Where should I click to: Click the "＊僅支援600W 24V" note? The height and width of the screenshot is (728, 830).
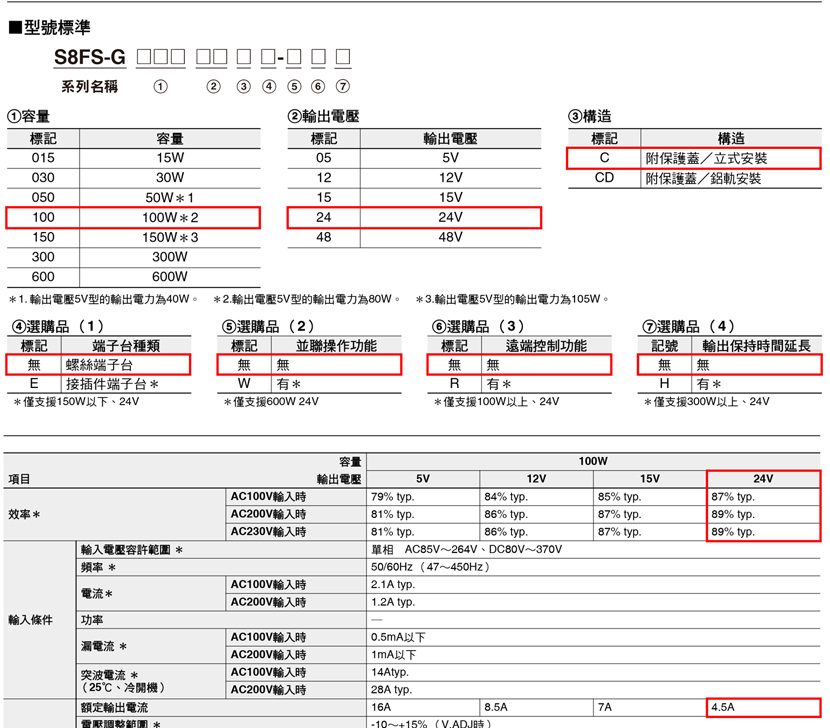270,402
